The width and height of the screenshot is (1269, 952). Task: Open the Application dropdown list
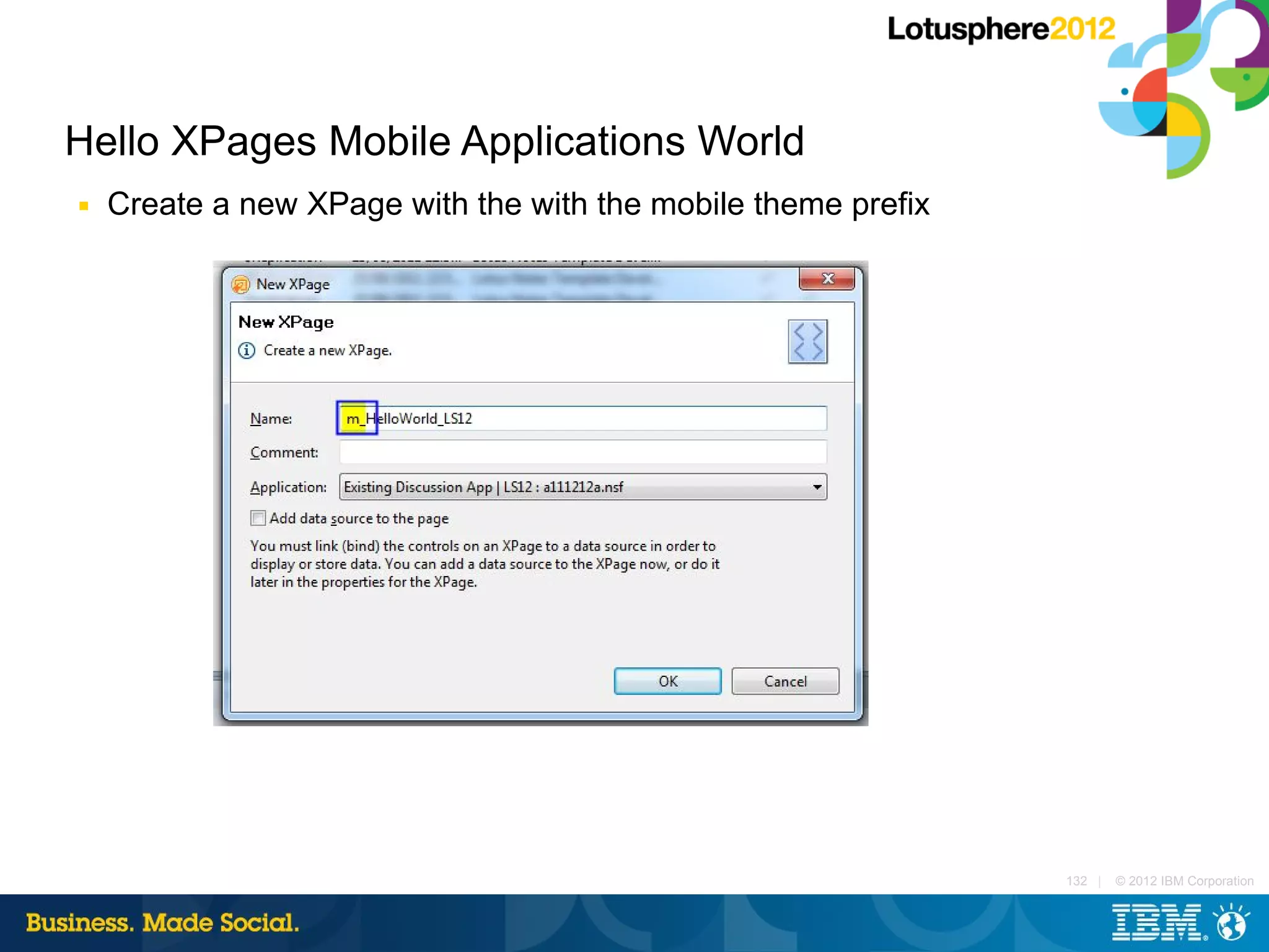[x=582, y=487]
